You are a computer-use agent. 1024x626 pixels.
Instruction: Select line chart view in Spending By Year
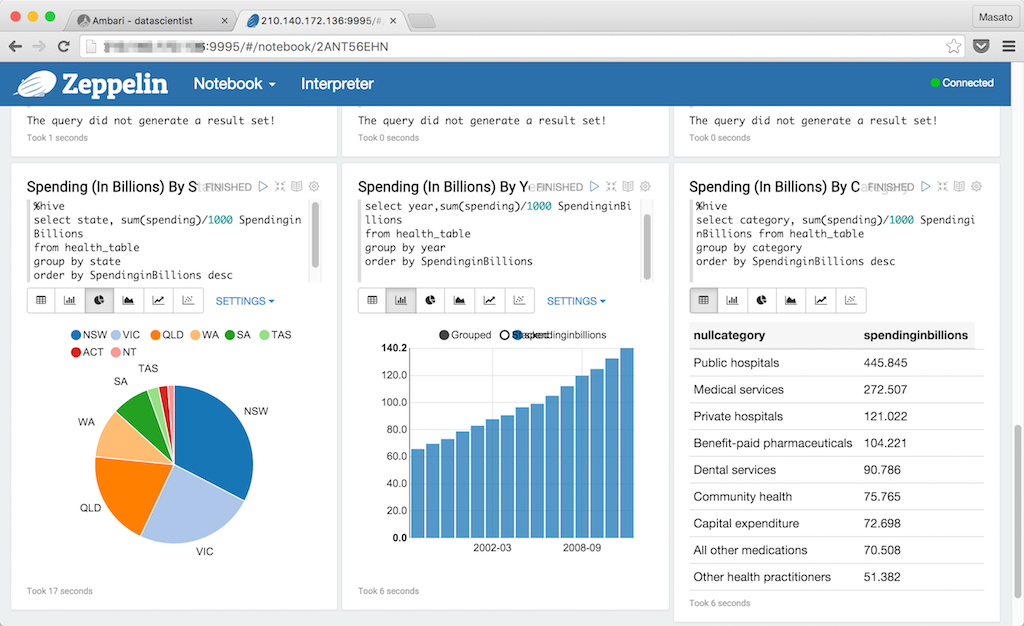point(490,300)
